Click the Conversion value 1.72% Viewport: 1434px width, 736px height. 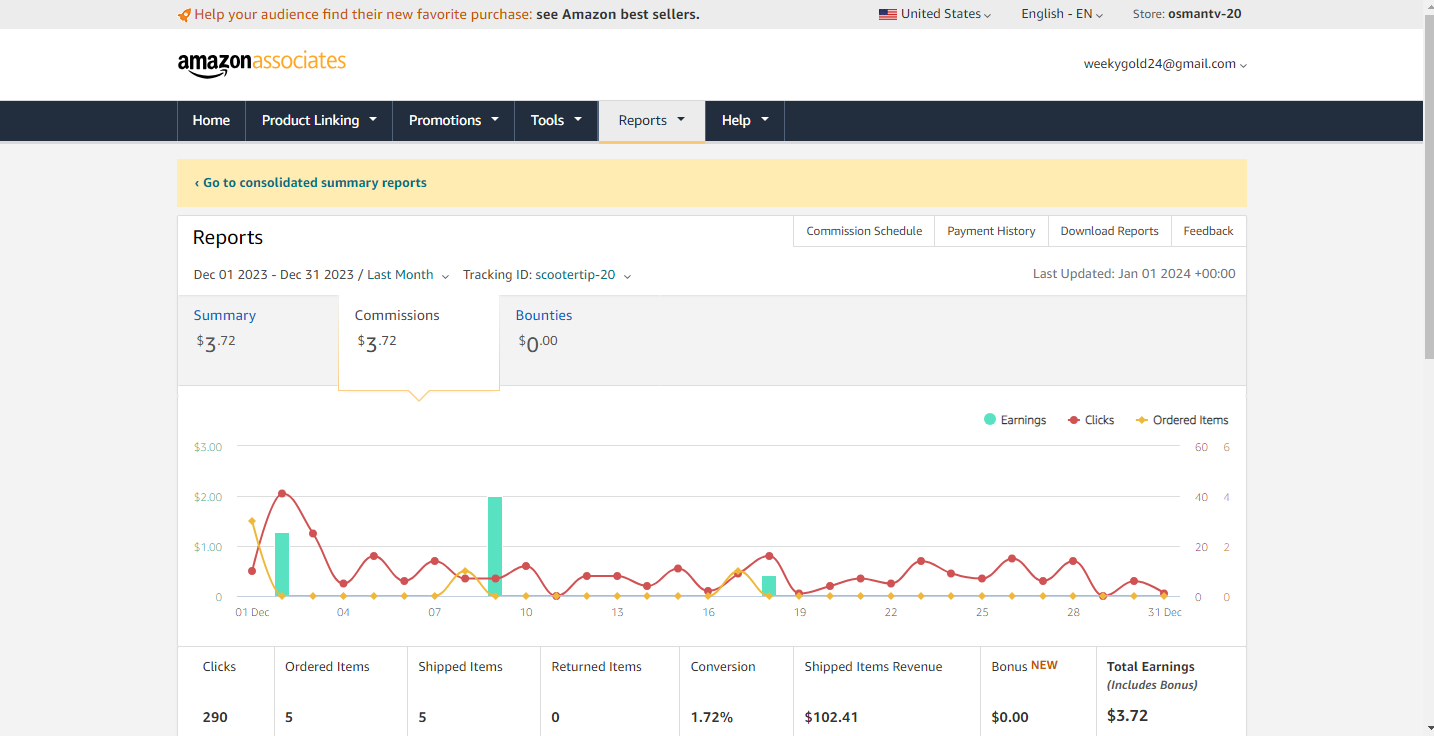(x=712, y=717)
